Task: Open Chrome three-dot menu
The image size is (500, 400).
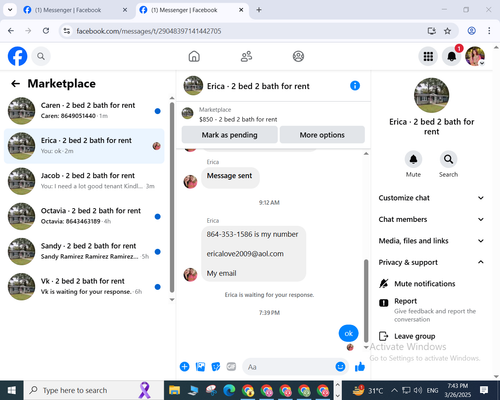Action: [x=489, y=31]
